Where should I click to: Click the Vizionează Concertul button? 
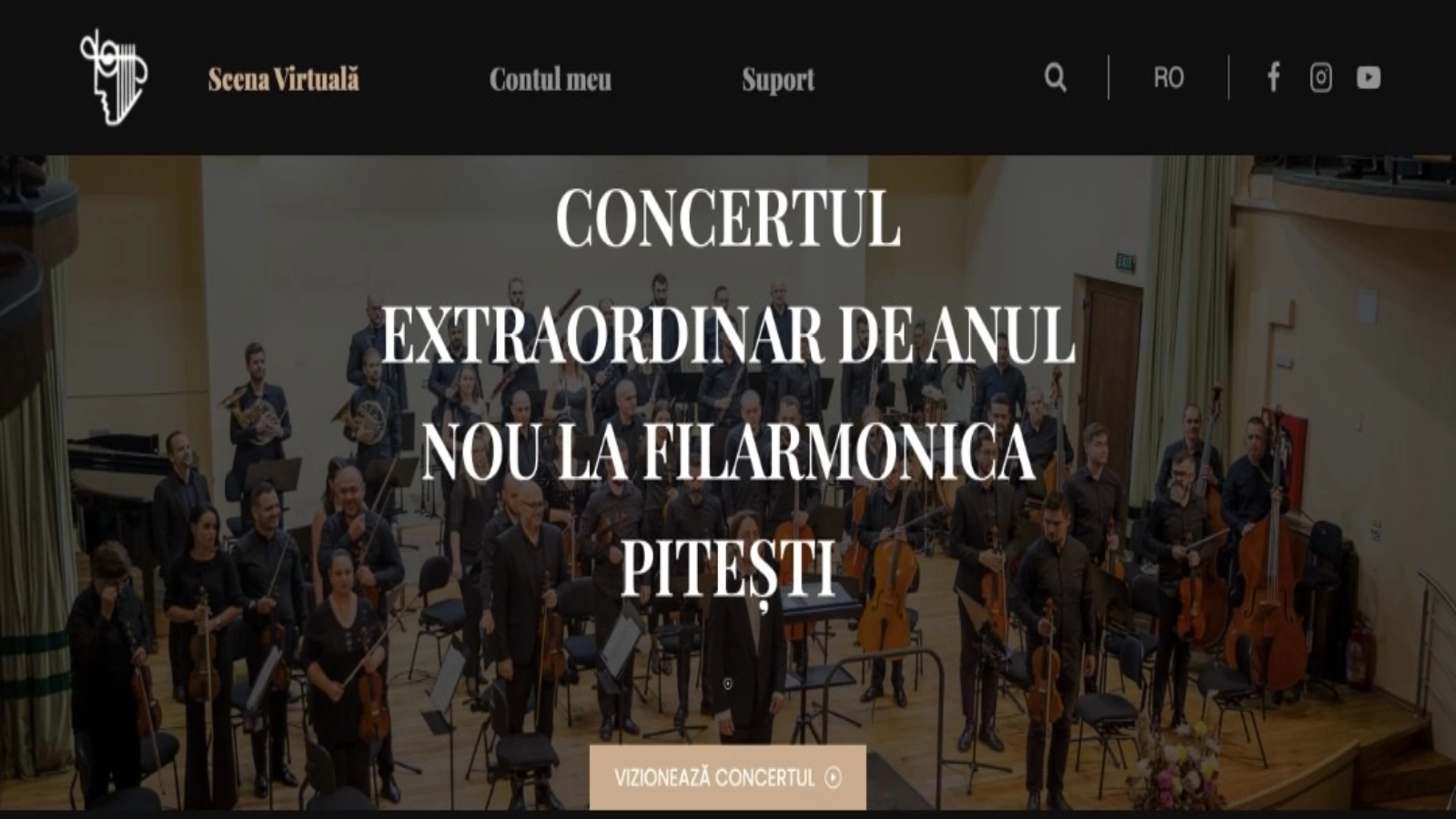[x=727, y=777]
